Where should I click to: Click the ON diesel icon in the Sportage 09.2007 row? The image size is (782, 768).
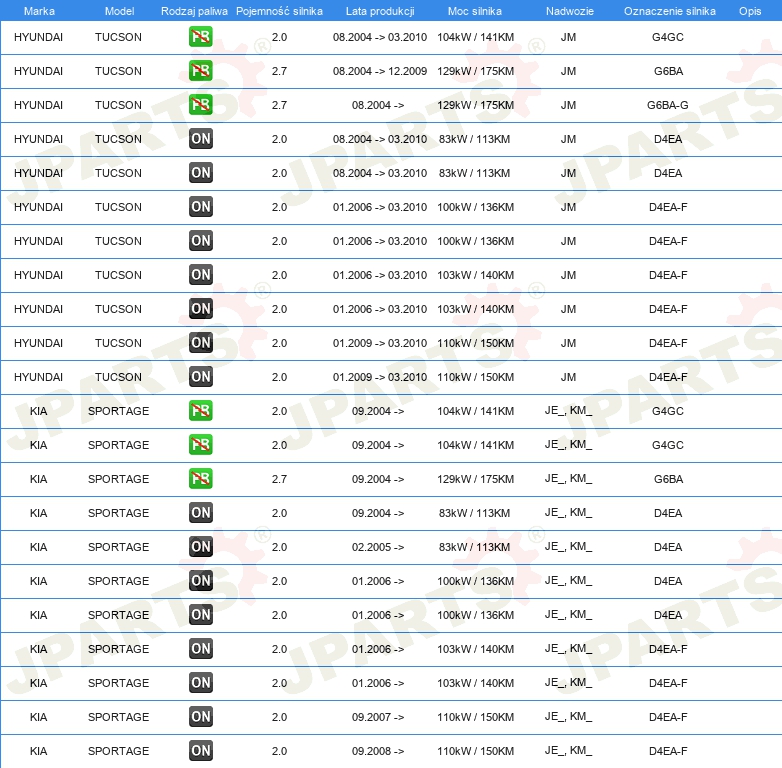point(200,716)
